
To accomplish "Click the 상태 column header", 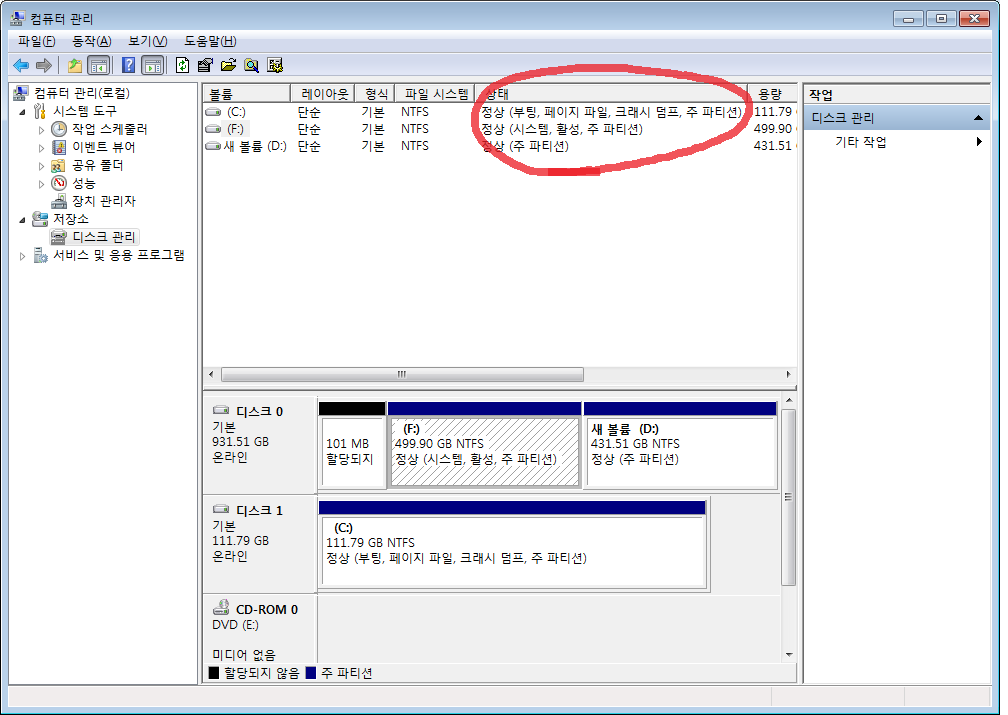I will [x=610, y=94].
